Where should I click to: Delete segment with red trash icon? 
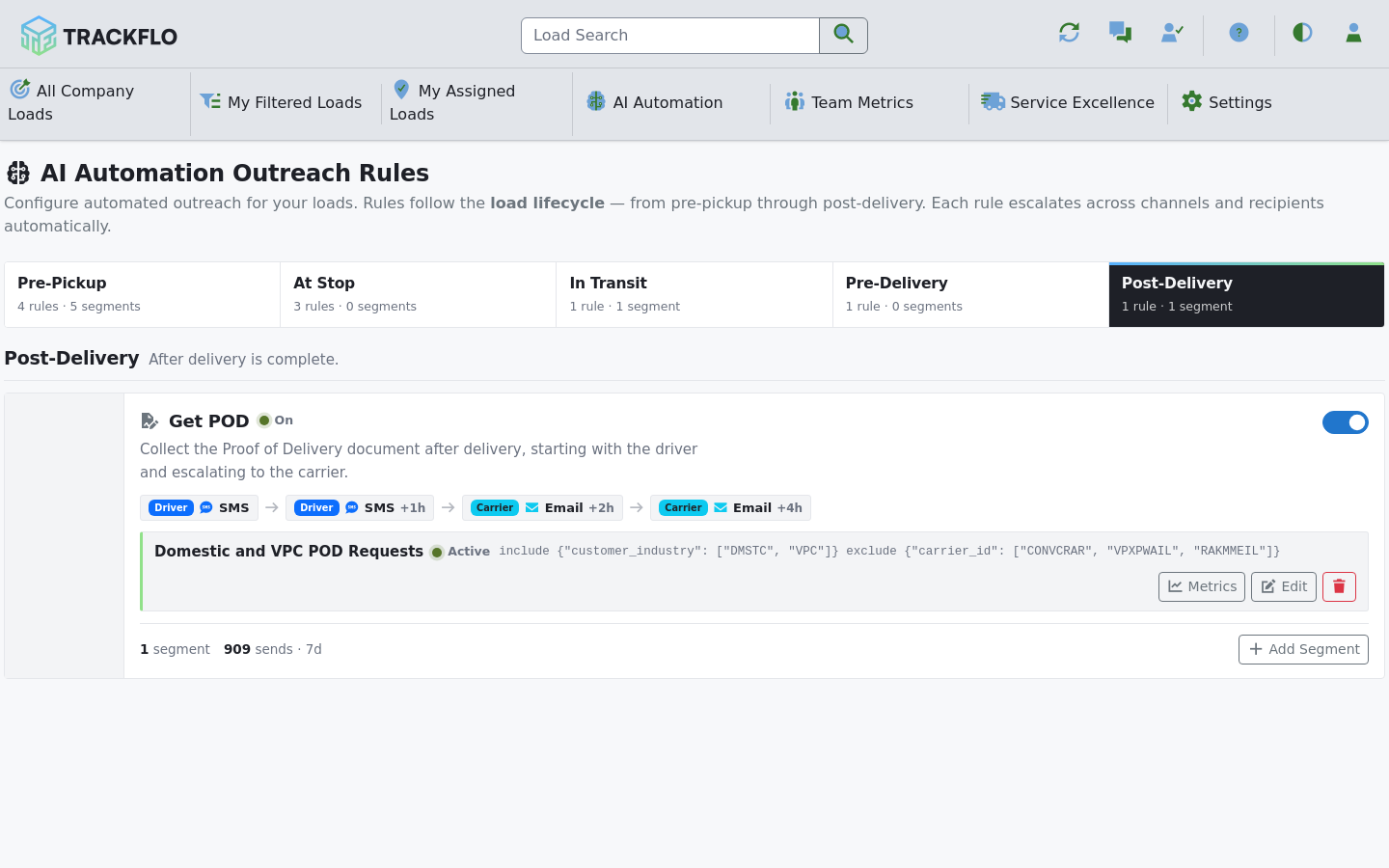1339,586
